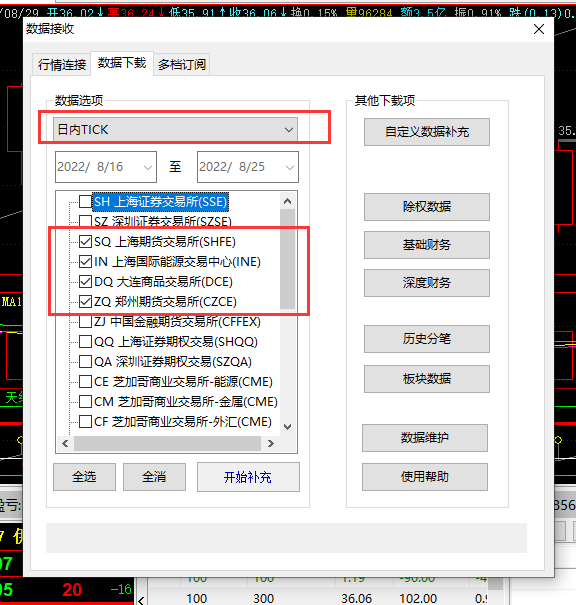Switch to the 行情连接 tab

click(62, 64)
